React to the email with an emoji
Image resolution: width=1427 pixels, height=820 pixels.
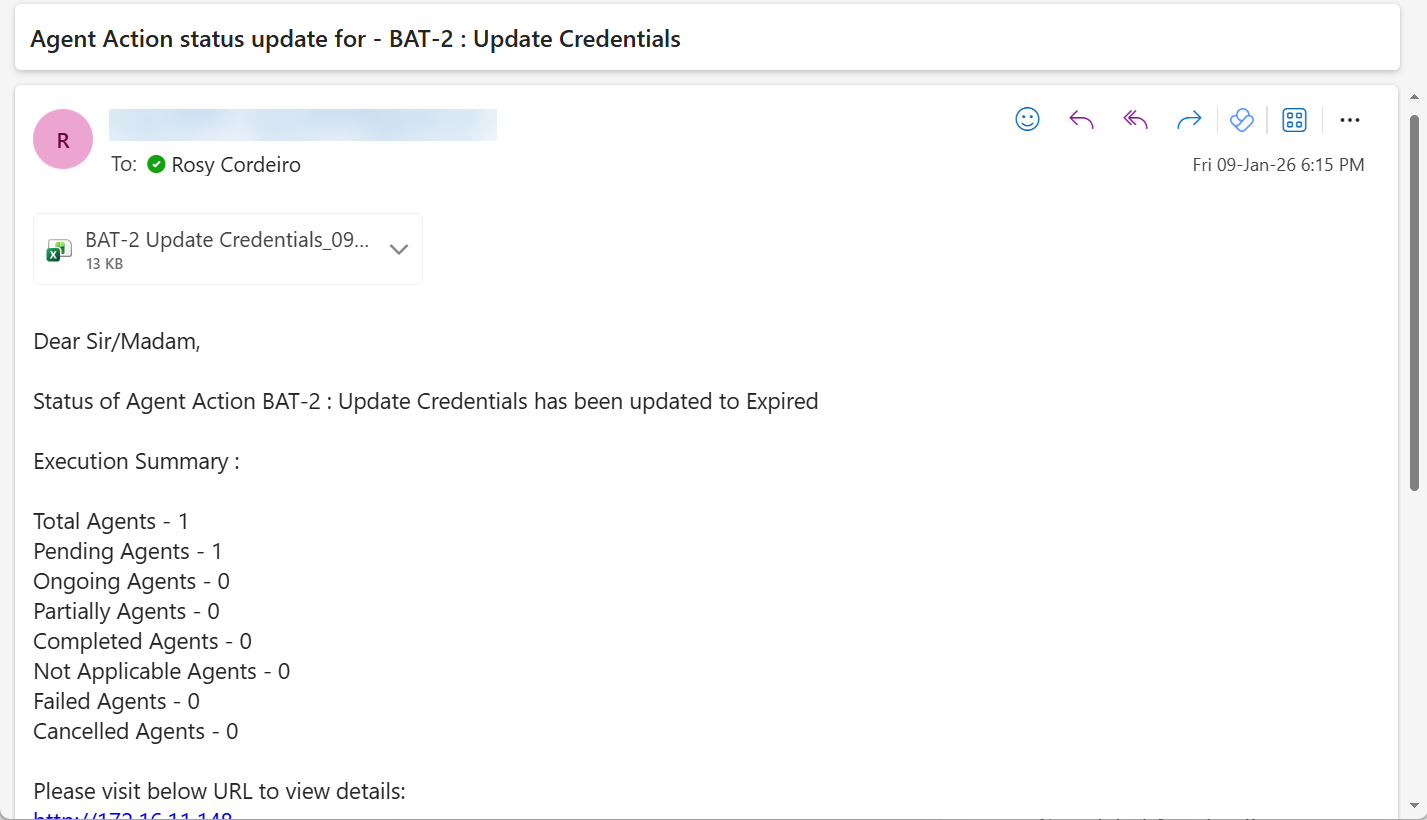pos(1027,120)
